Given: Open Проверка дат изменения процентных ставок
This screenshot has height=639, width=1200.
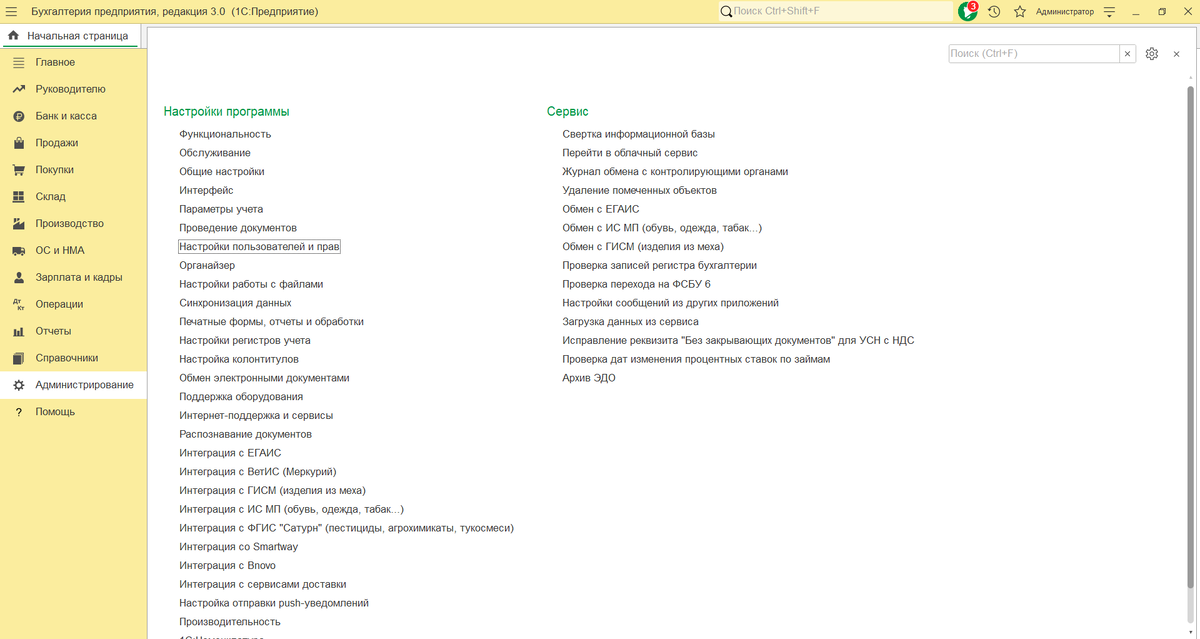Looking at the screenshot, I should point(696,359).
